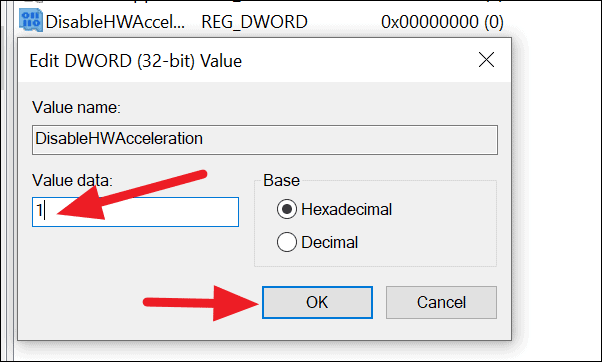The image size is (602, 362).
Task: Click the 0x00000000 (0) data cell
Action: coord(442,22)
